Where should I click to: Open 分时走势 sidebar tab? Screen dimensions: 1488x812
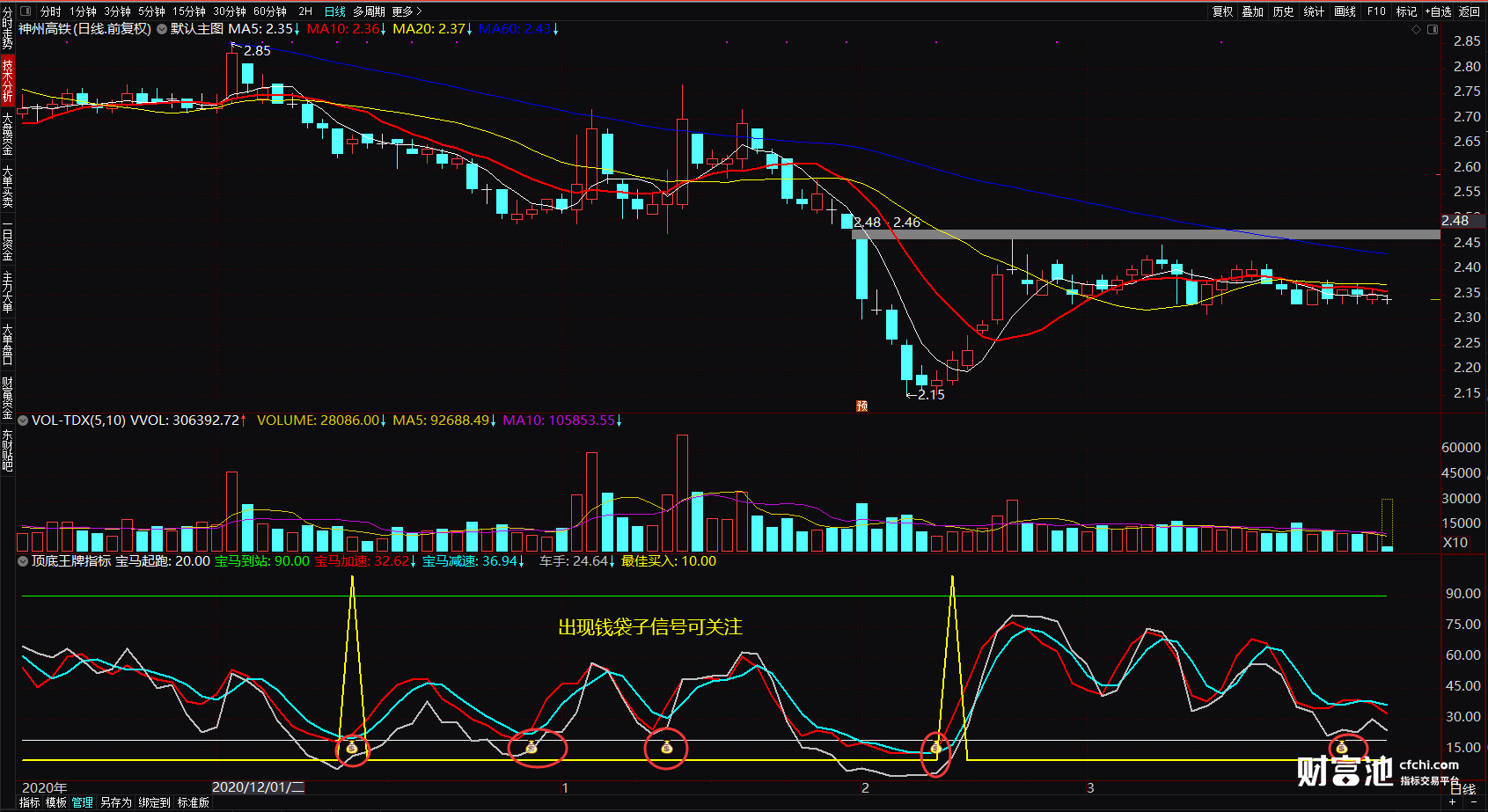(x=7, y=28)
